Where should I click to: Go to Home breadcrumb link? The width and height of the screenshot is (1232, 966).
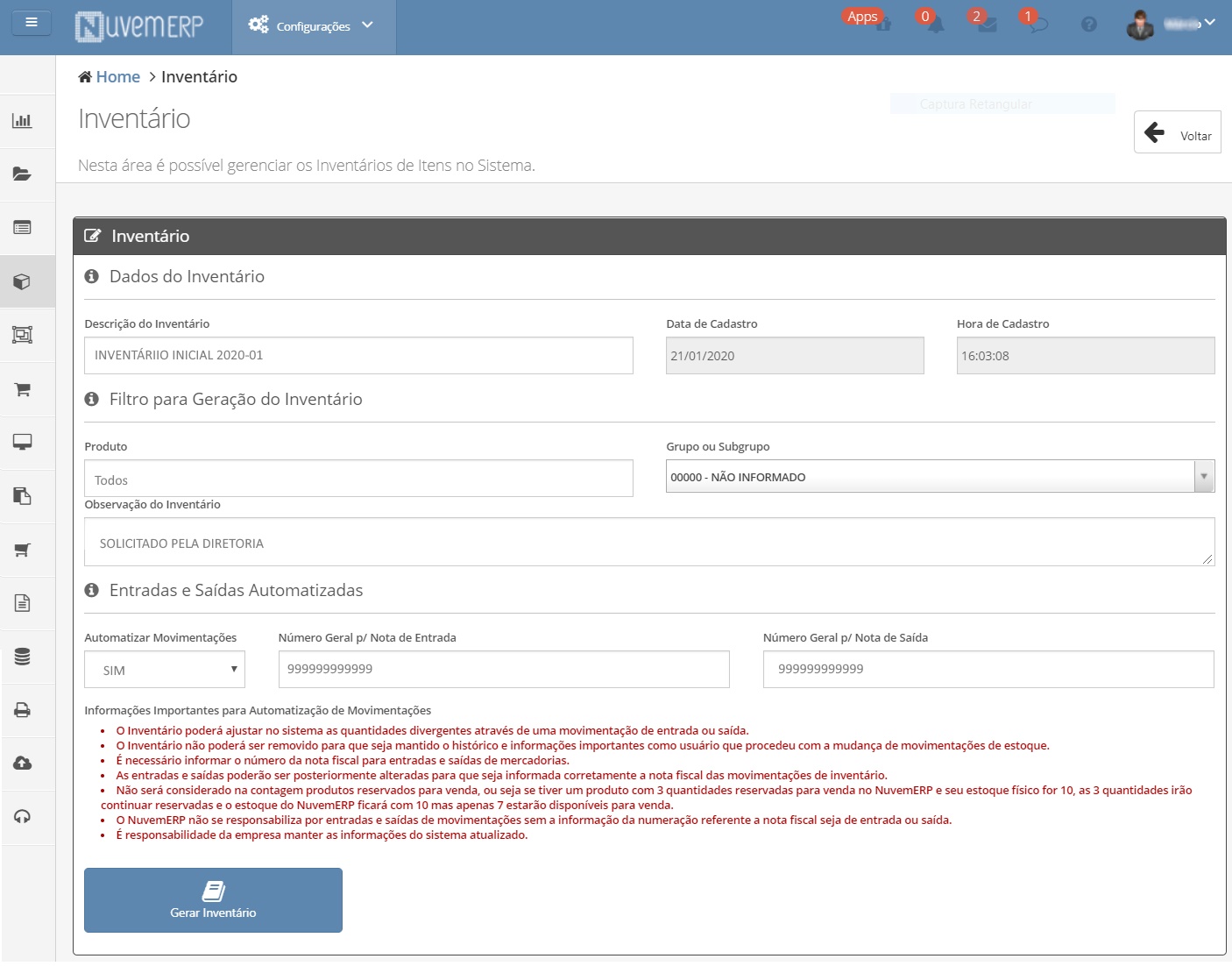[118, 77]
